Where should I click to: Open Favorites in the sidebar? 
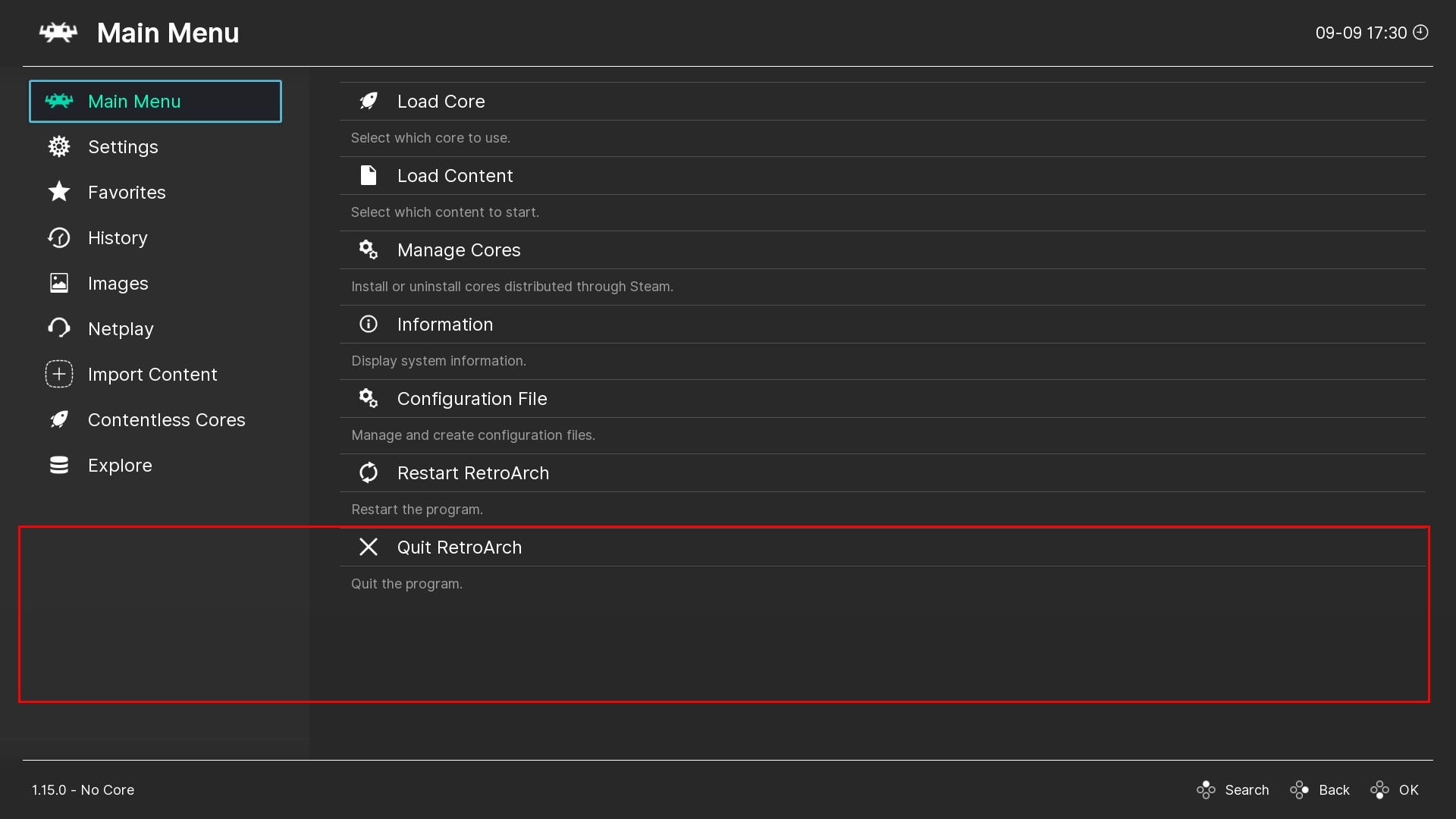click(x=127, y=192)
